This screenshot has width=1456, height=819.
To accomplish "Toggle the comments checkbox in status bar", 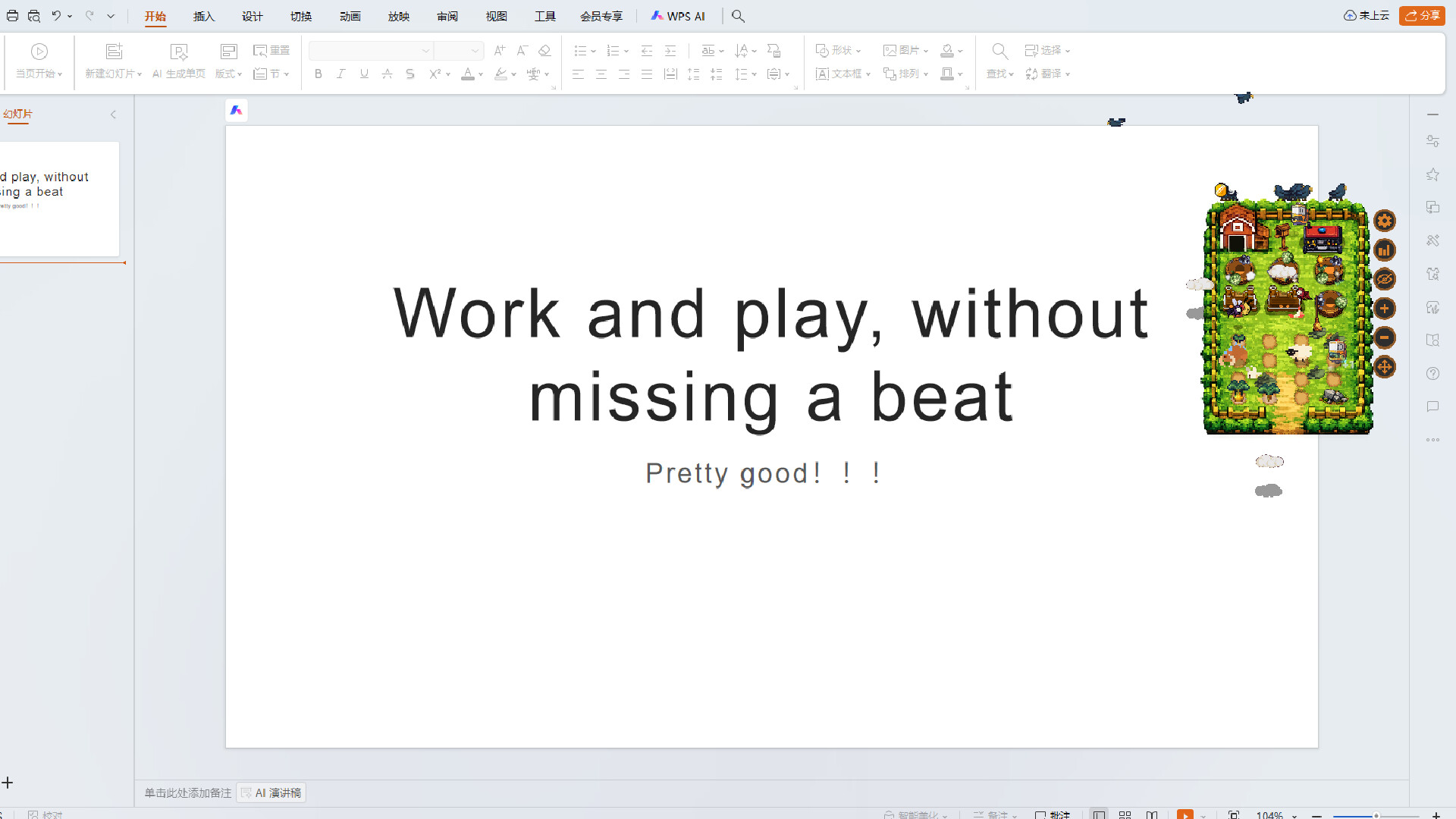I will 1040,815.
